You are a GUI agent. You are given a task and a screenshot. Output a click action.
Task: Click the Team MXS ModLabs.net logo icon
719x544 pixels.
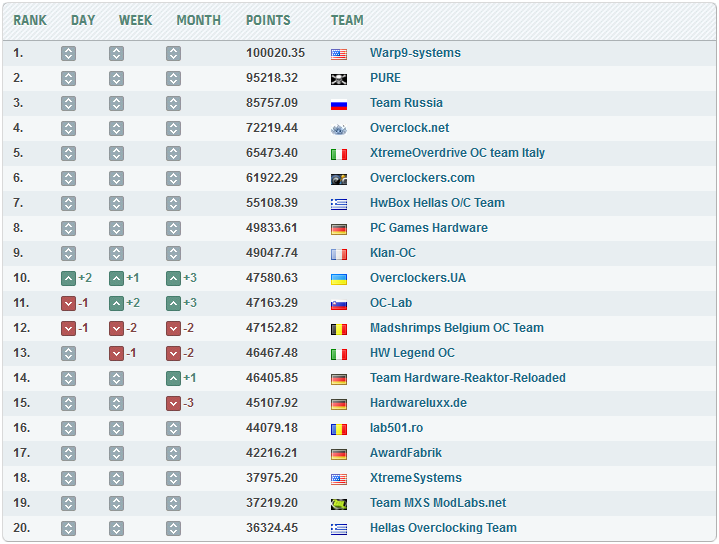[x=339, y=504]
